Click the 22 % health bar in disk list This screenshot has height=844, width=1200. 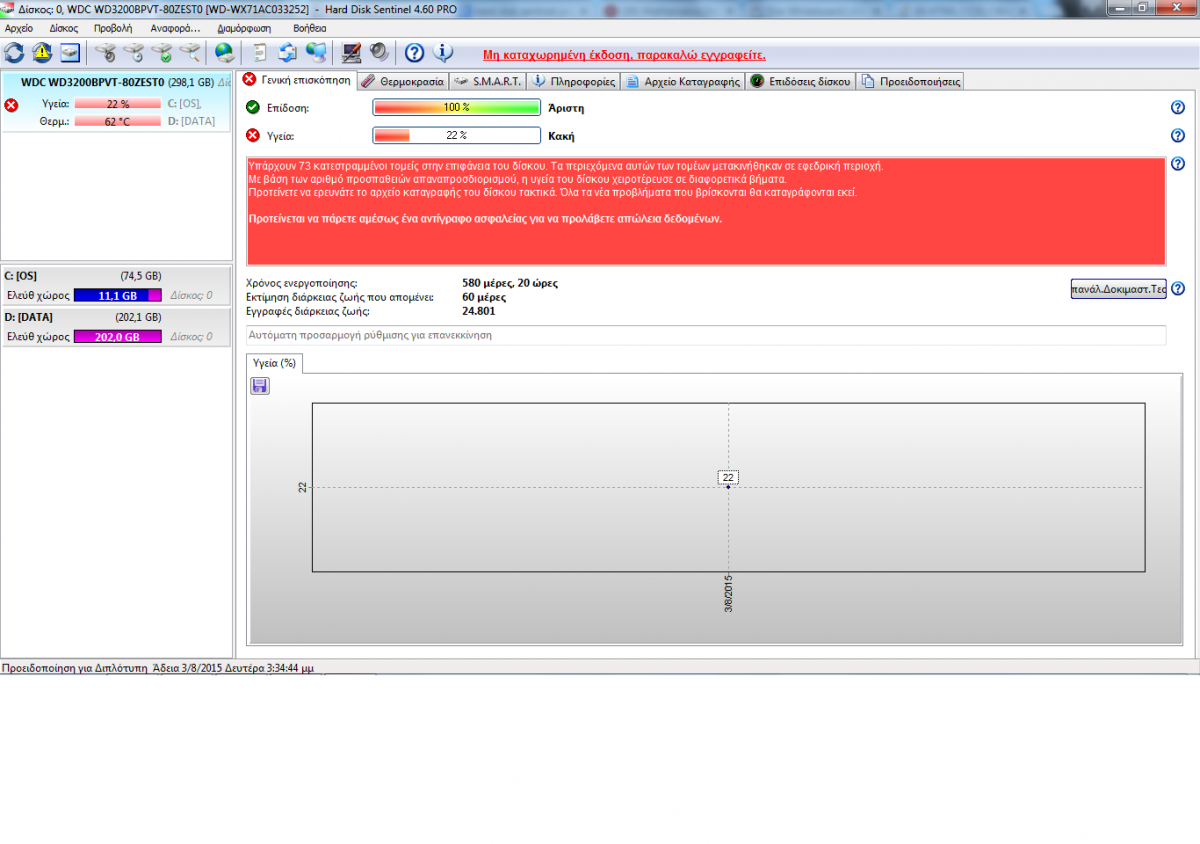click(117, 104)
